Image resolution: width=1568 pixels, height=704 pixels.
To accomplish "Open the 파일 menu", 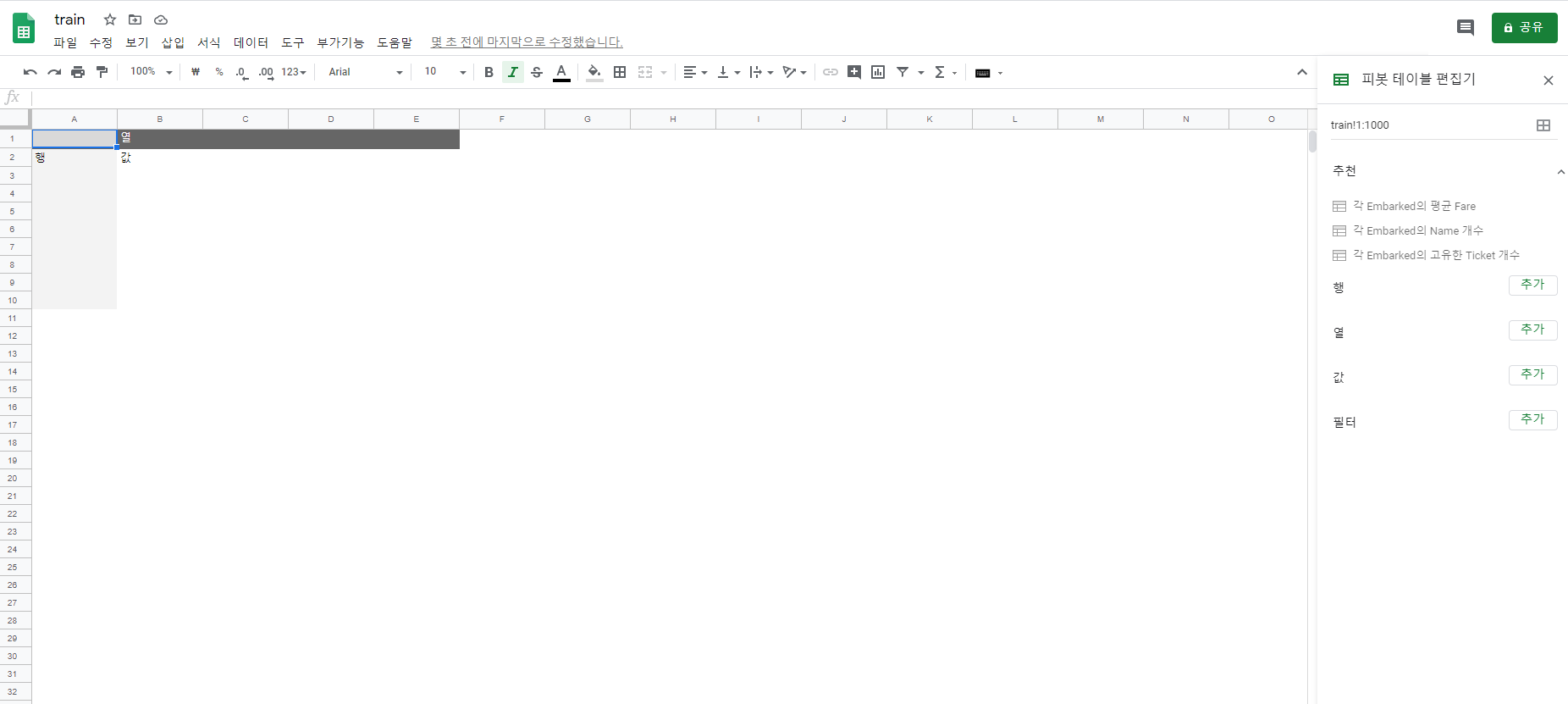I will click(x=65, y=42).
